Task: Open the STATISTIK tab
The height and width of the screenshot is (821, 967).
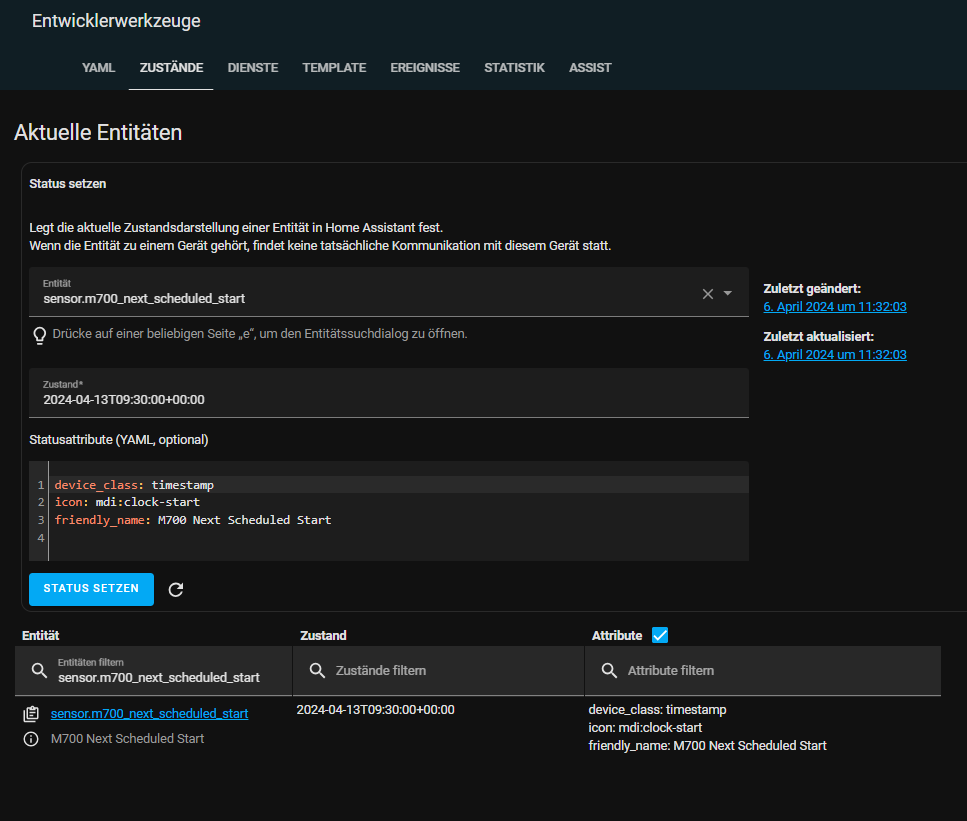Action: (x=514, y=67)
